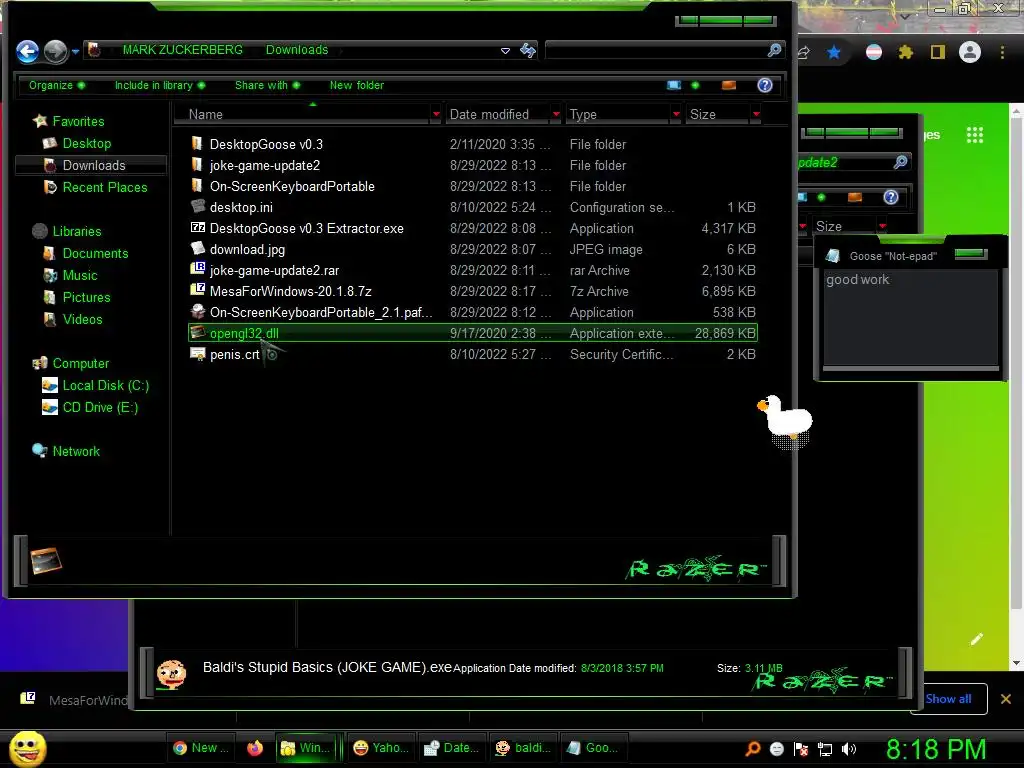1024x768 pixels.
Task: Click Goose Not-epad text area
Action: (910, 317)
